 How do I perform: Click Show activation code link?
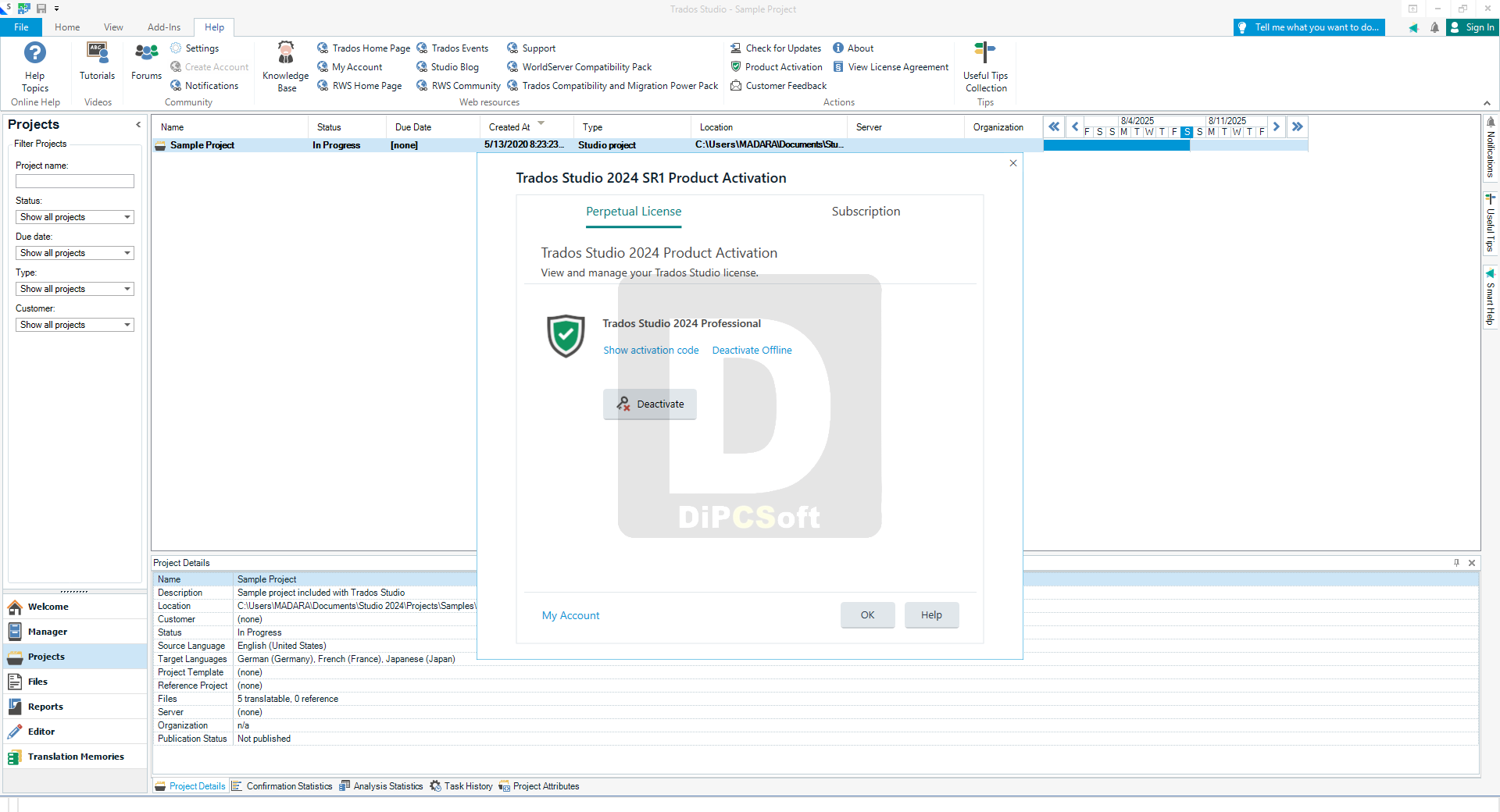point(651,351)
